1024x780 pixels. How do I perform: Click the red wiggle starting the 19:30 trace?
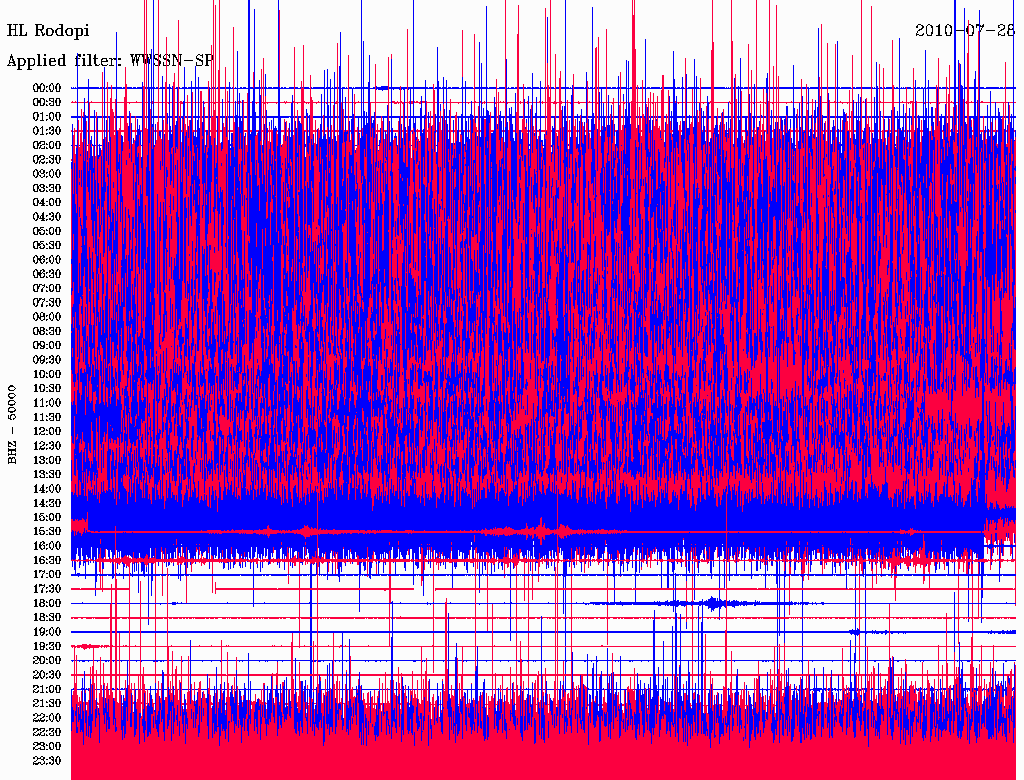[90, 646]
